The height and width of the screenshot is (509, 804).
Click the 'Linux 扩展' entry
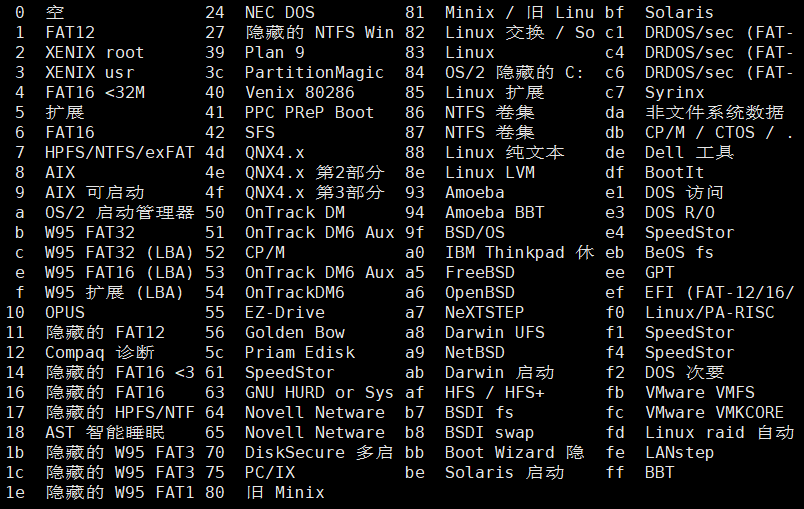tap(495, 92)
